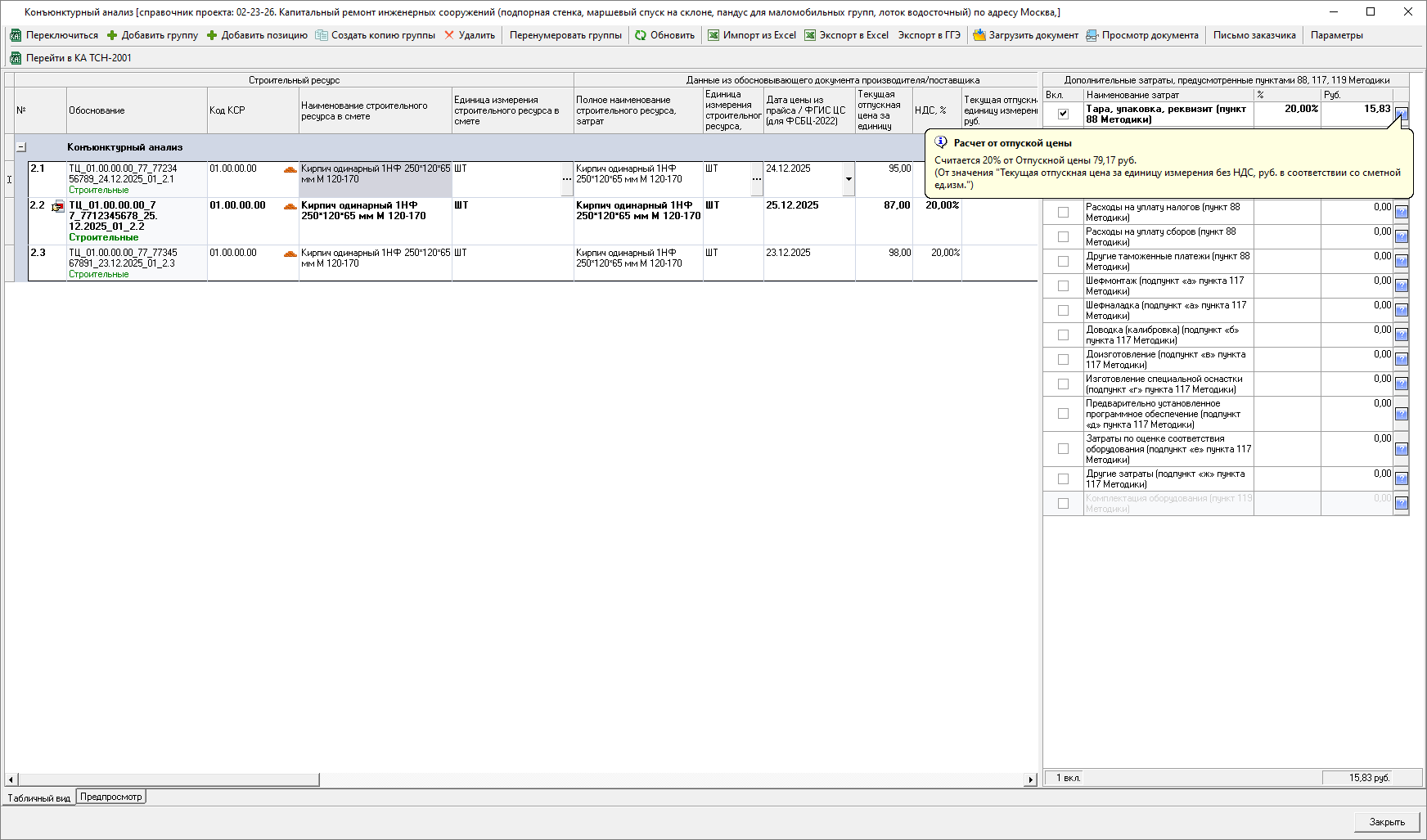Click 'Импорт из Excel' toolbar icon
1427x840 pixels.
tap(713, 35)
